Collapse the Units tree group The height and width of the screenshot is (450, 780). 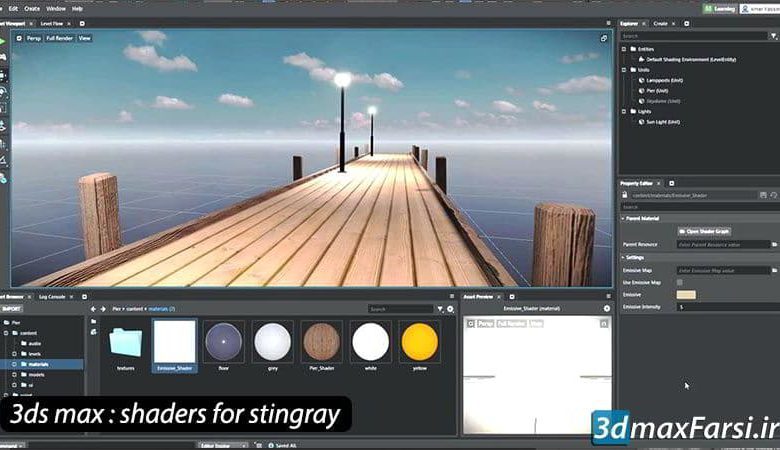(x=624, y=70)
